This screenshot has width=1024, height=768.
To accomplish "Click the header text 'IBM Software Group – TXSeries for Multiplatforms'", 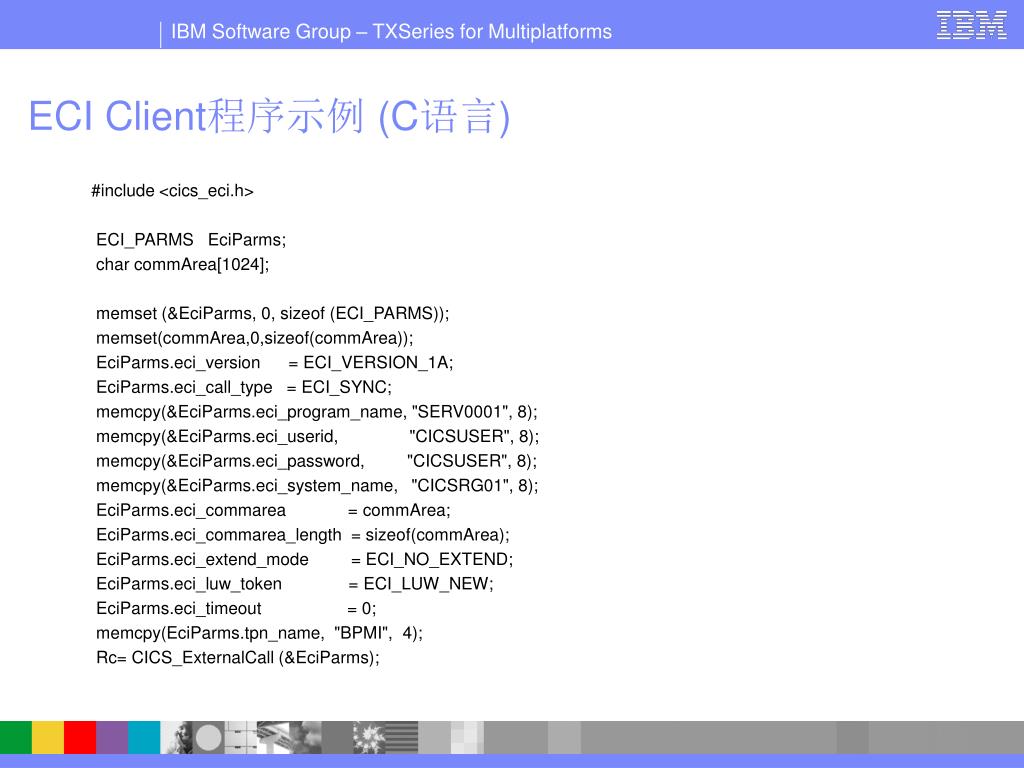I will (391, 31).
